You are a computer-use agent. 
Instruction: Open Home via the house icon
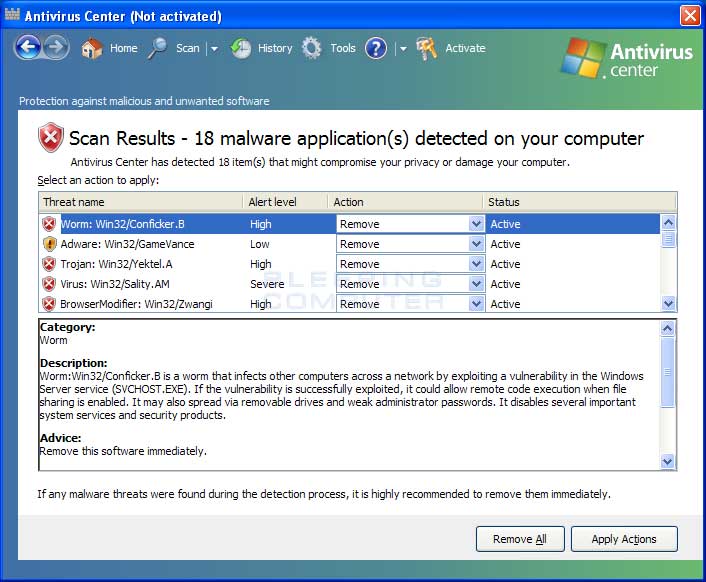[x=91, y=48]
